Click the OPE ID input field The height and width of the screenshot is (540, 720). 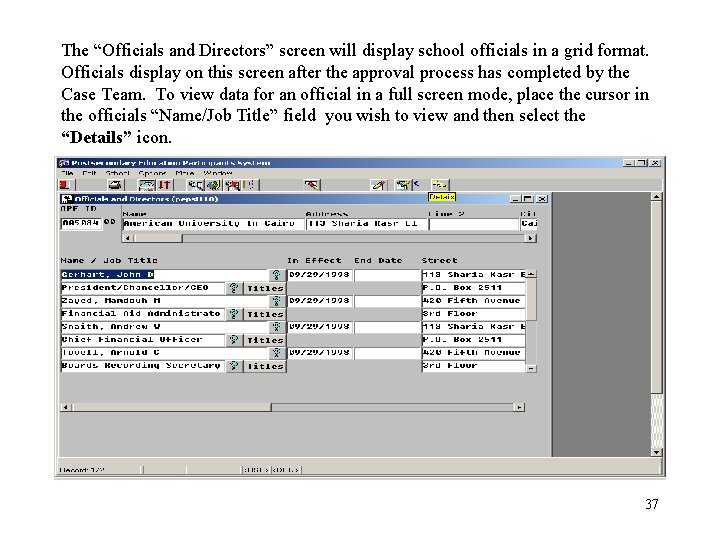pos(81,224)
